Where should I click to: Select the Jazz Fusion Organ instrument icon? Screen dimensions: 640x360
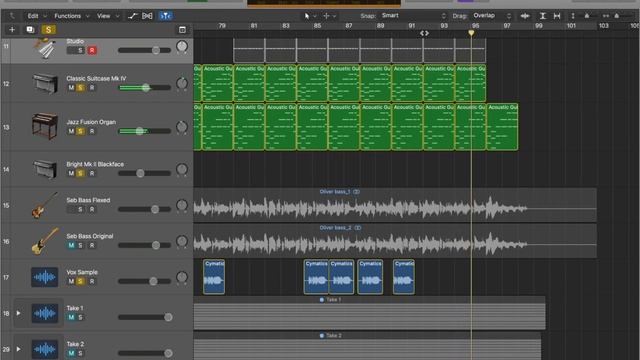(45, 127)
